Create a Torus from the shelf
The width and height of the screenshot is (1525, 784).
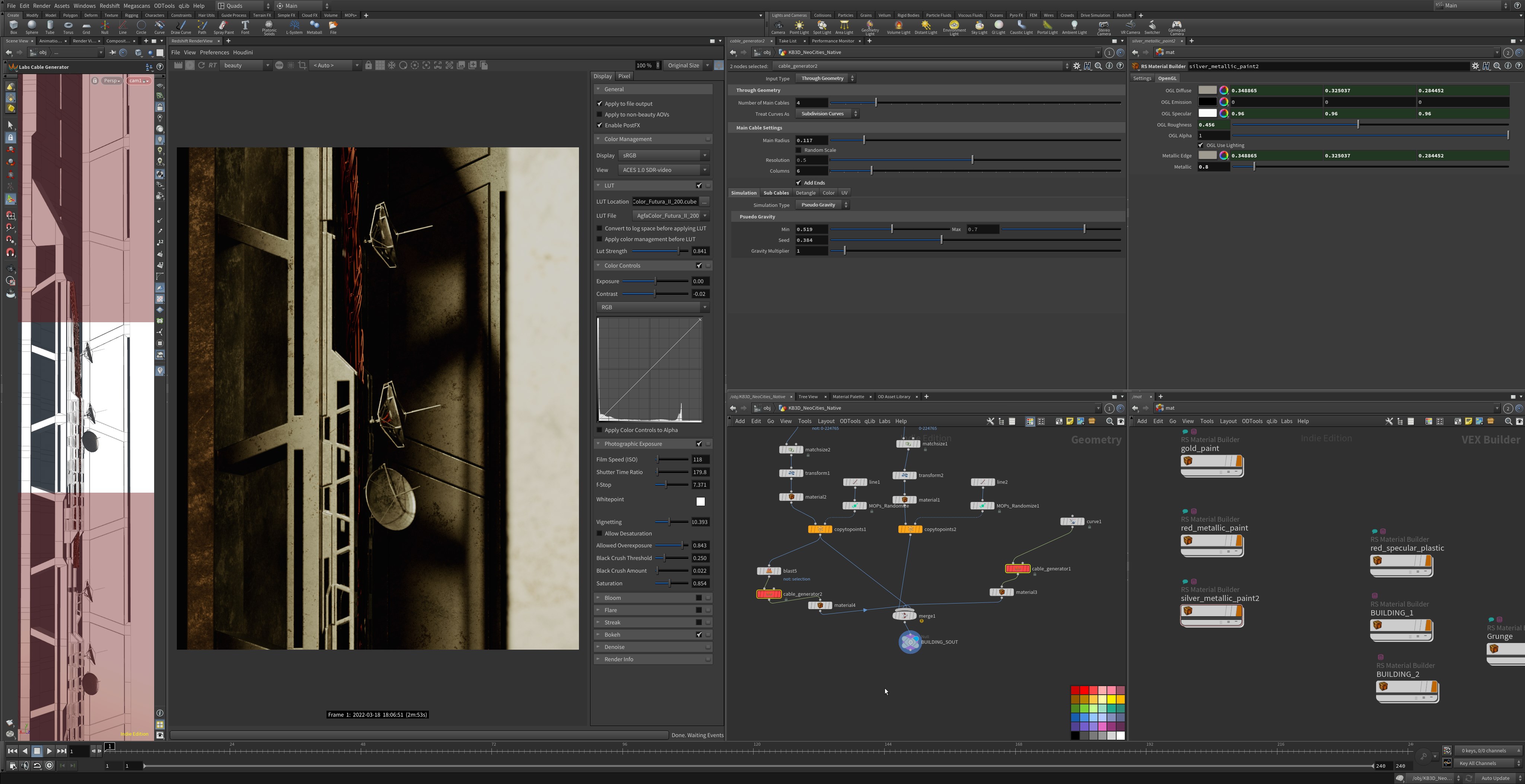pyautogui.click(x=68, y=27)
